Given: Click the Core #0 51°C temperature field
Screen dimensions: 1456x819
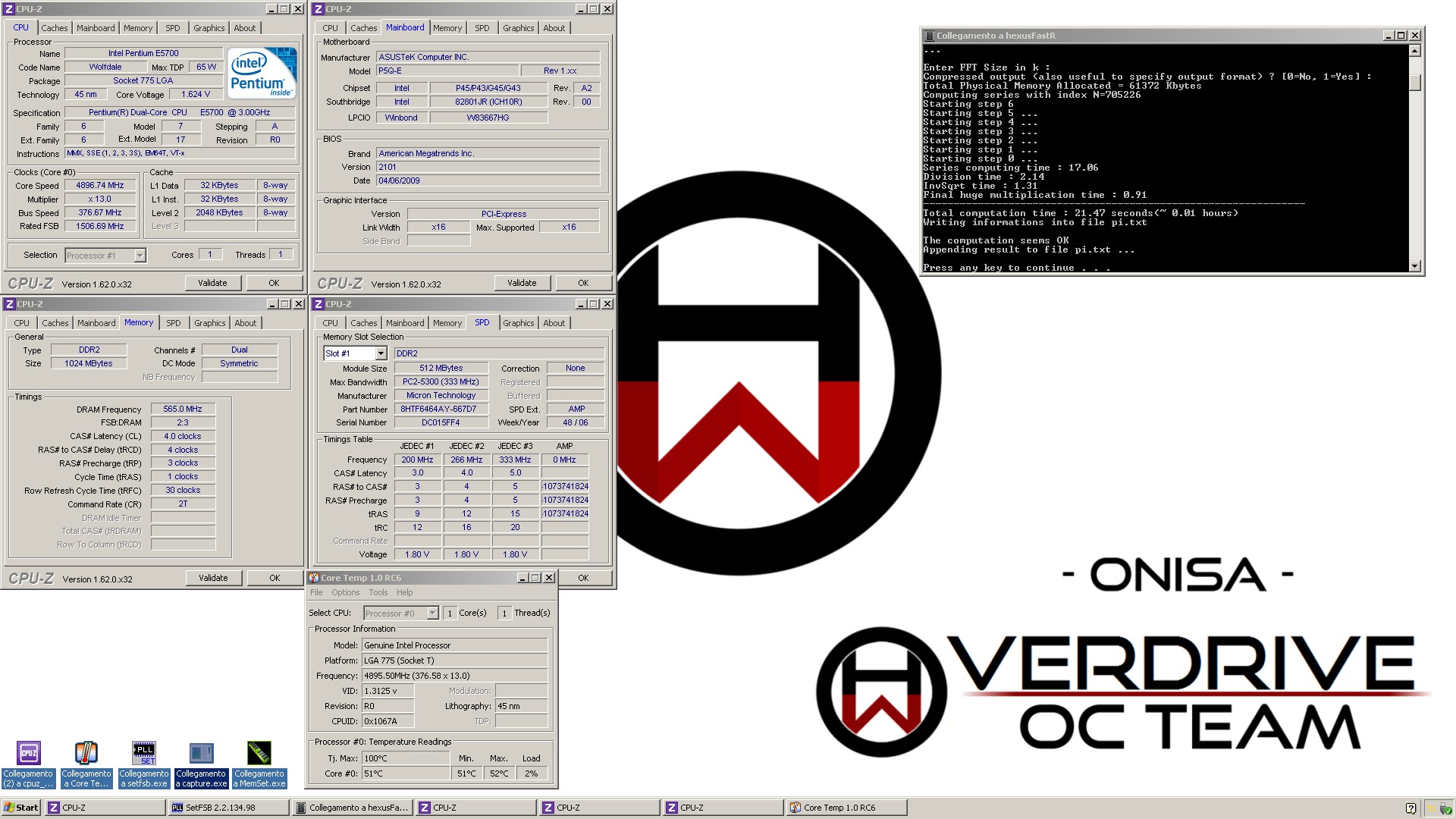Looking at the screenshot, I should coord(406,773).
